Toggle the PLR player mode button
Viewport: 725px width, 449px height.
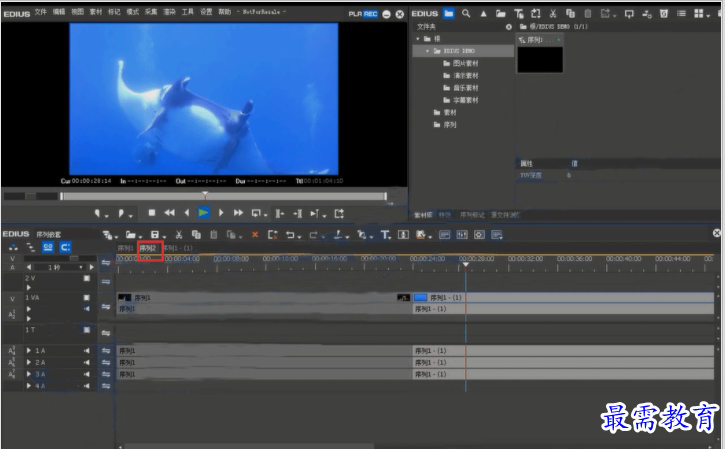[x=355, y=14]
